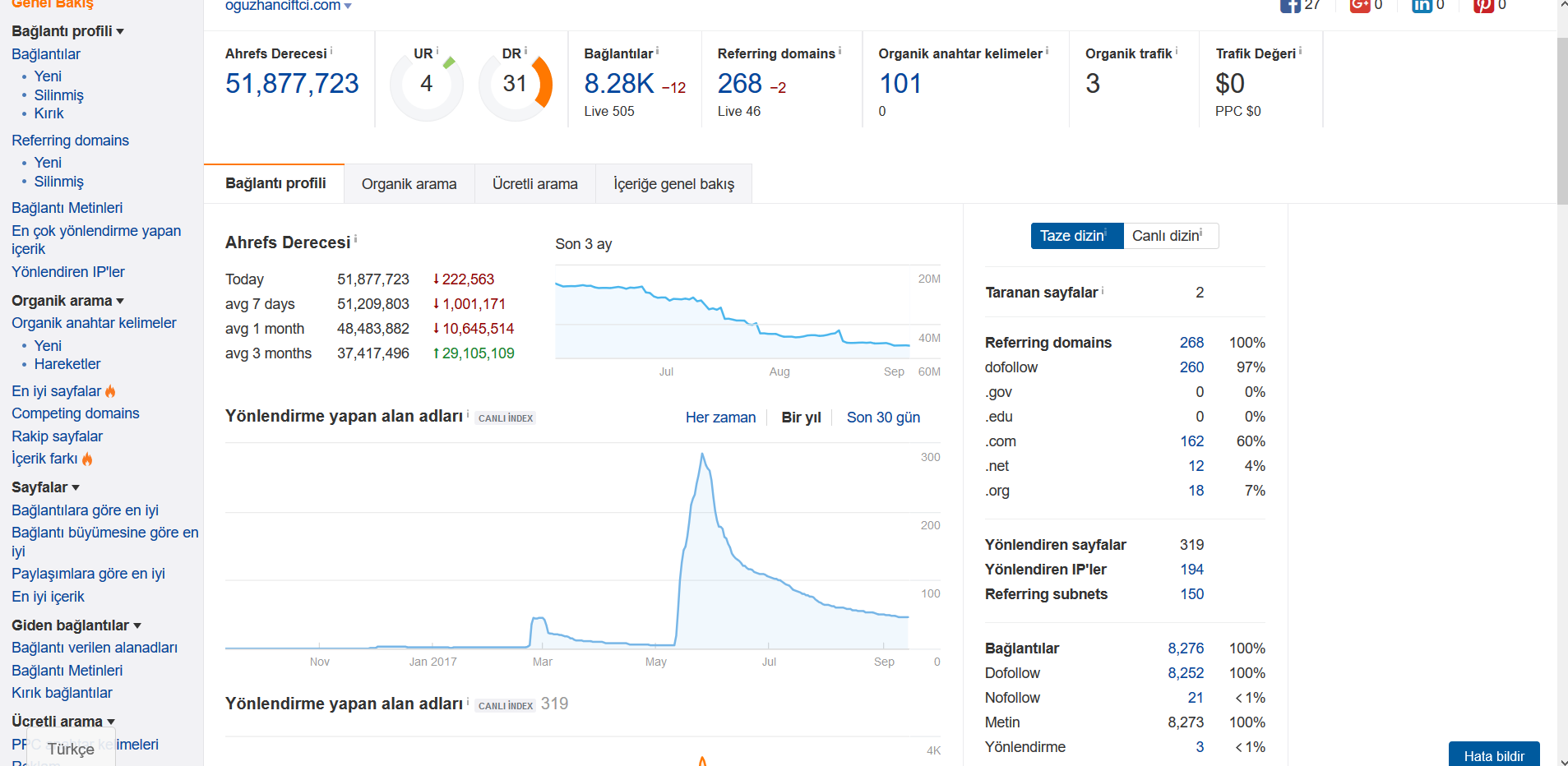Image resolution: width=1568 pixels, height=766 pixels.
Task: Click the LinkedIn share icon
Action: point(1422,5)
